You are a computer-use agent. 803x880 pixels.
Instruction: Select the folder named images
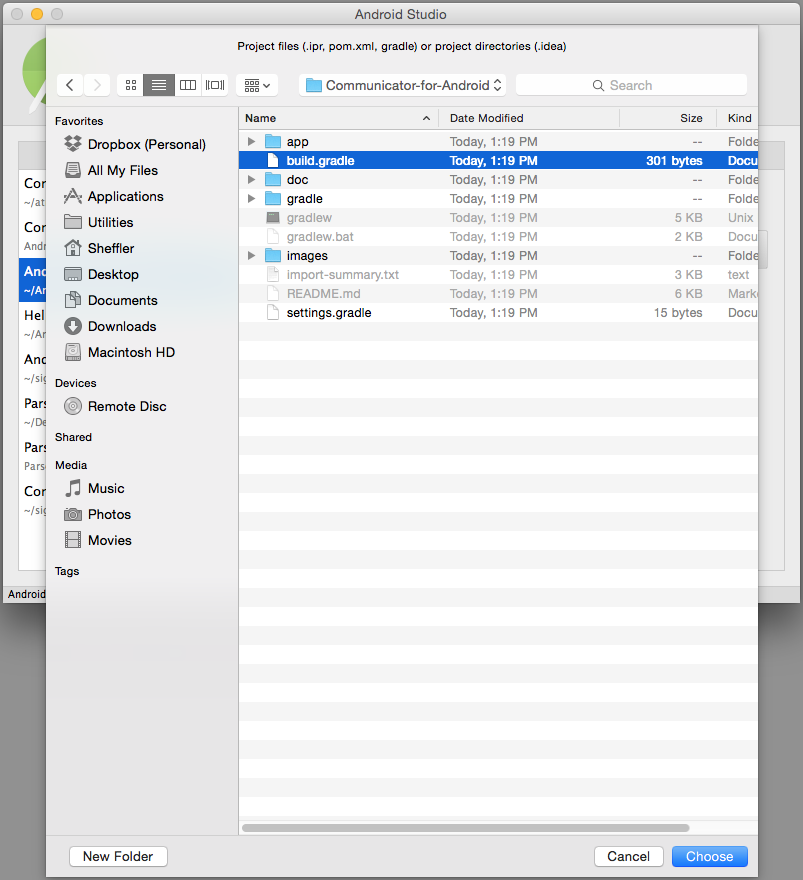(307, 255)
